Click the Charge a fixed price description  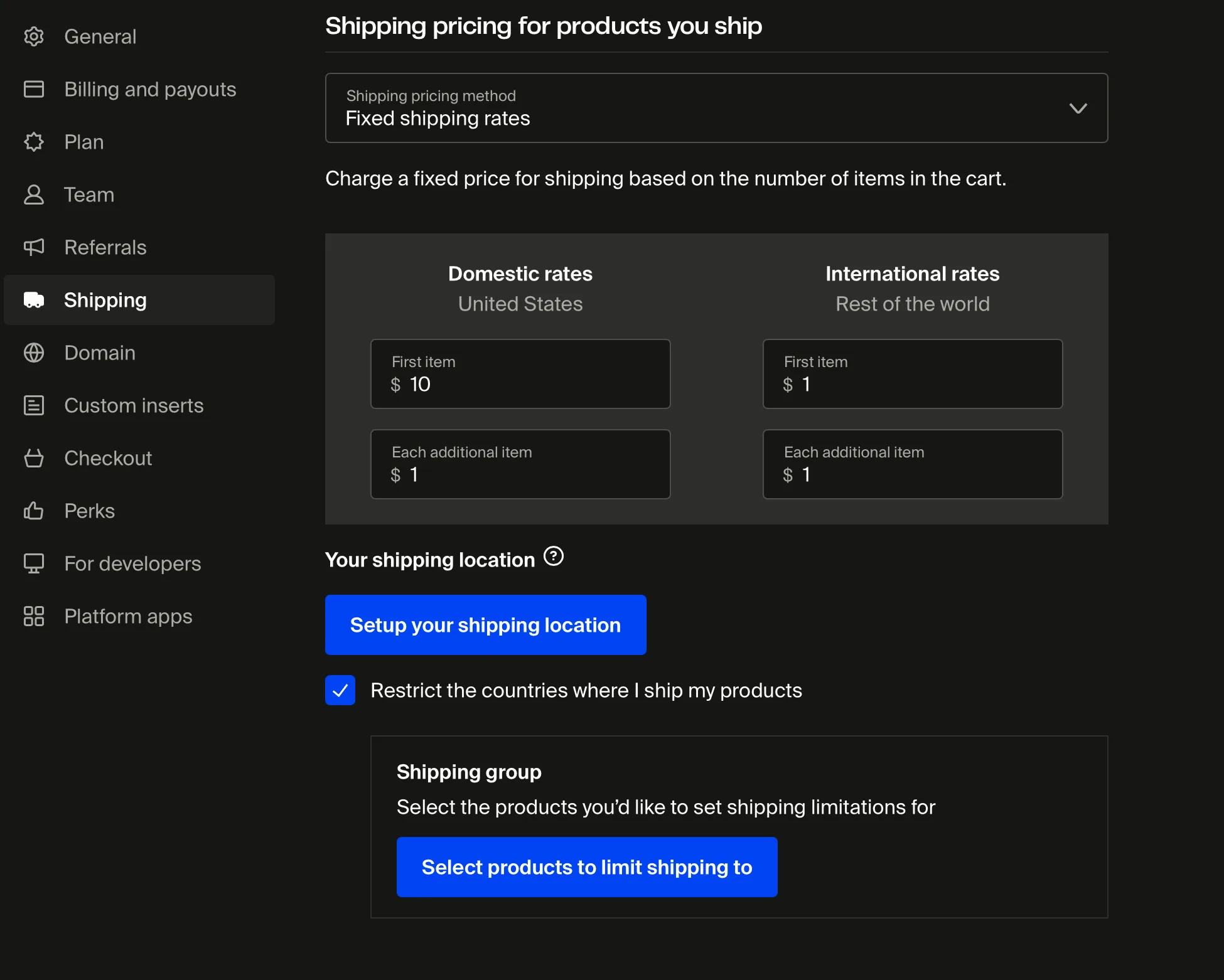pos(665,178)
